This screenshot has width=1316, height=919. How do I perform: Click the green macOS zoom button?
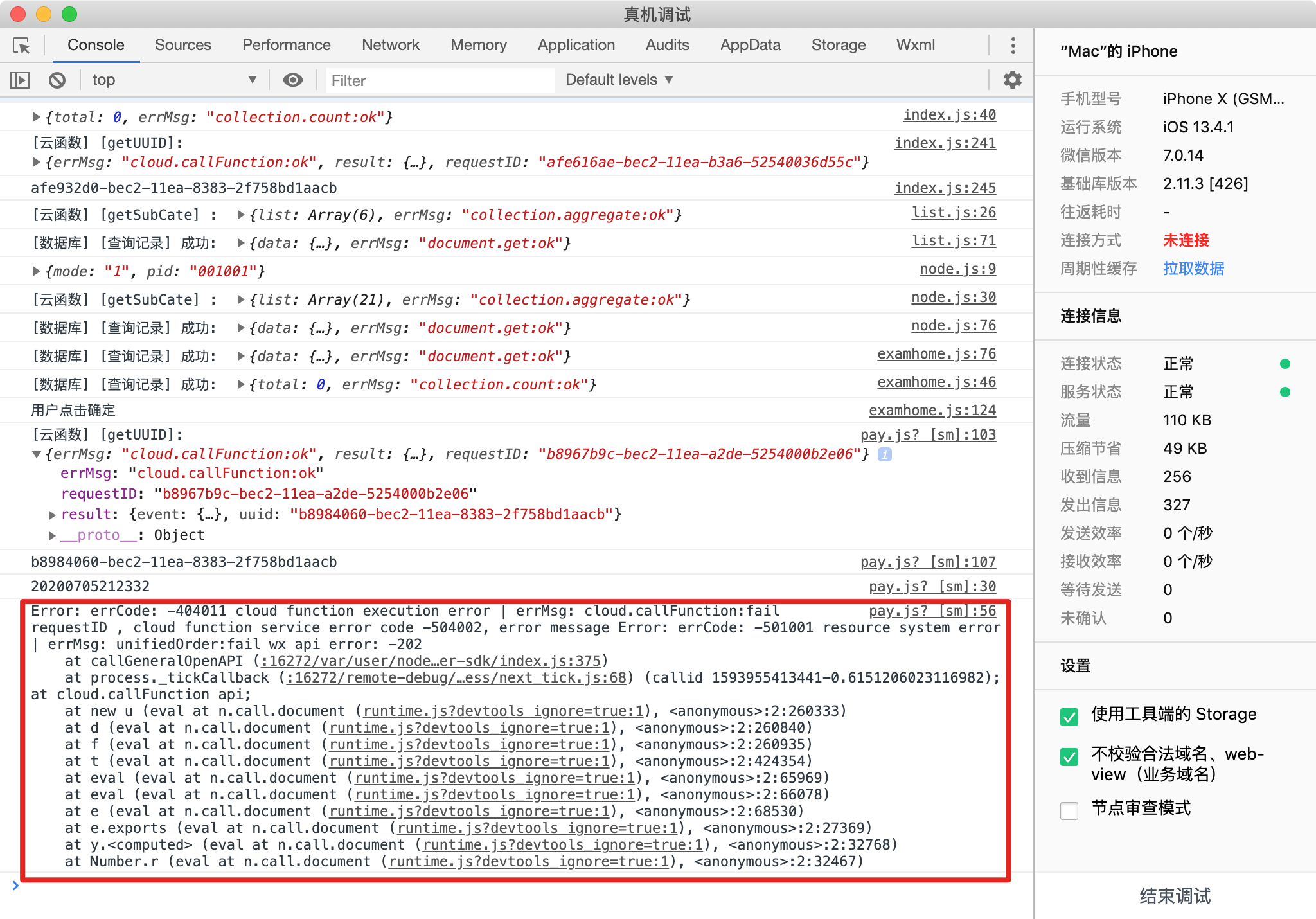coord(69,14)
